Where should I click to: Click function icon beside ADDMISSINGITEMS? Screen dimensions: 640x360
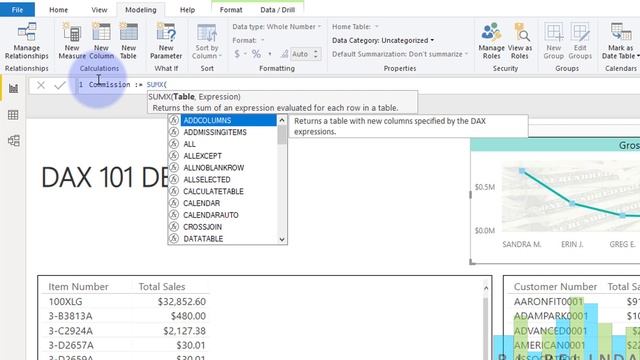coord(174,132)
